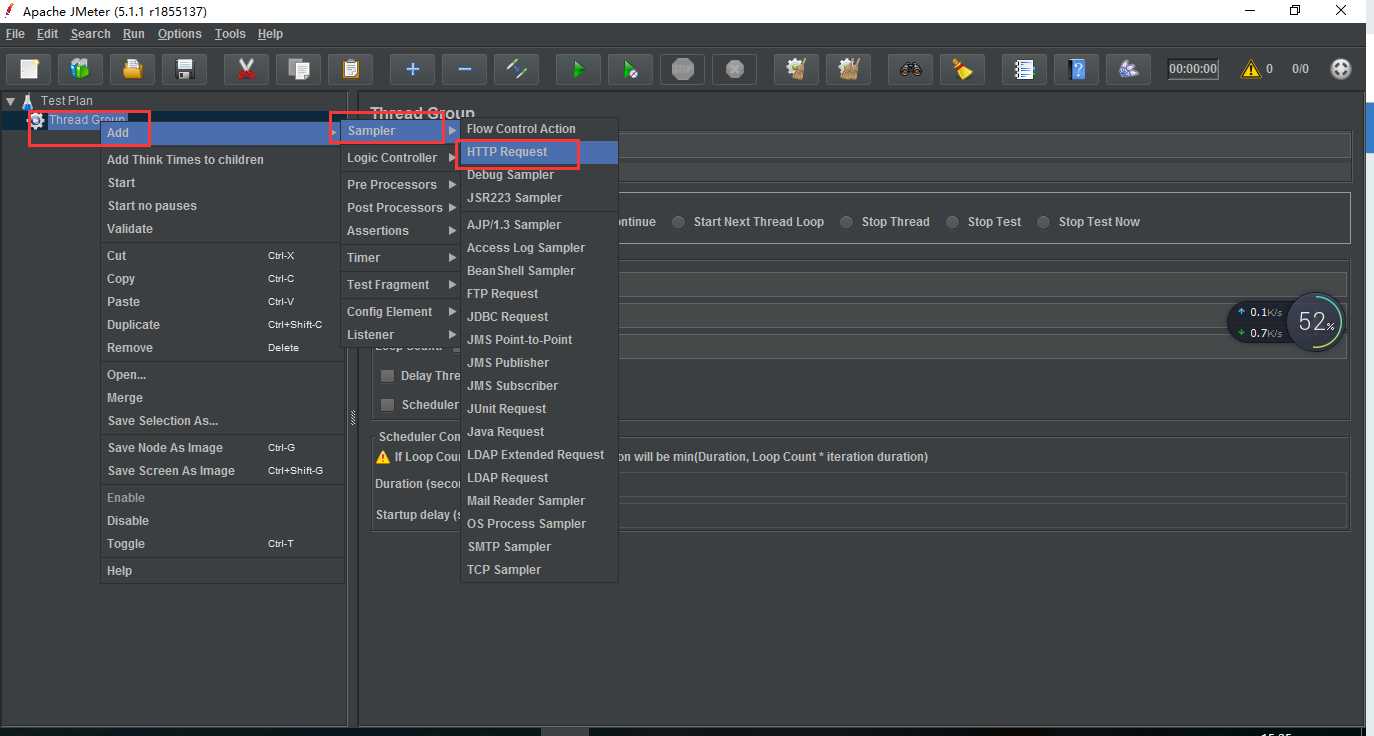Click the Cut scissors toolbar icon
The image size is (1374, 736).
(x=246, y=69)
